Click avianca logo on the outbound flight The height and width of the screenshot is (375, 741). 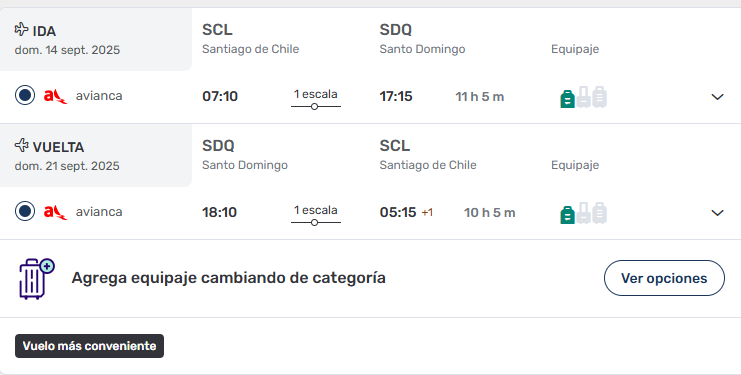55,96
